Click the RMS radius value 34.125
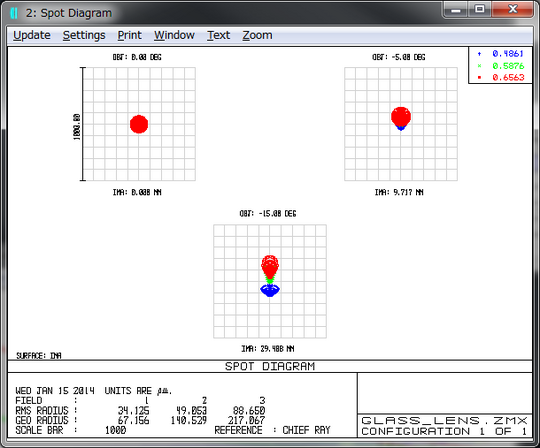Screen dimensions: 540x448 pyautogui.click(x=134, y=410)
